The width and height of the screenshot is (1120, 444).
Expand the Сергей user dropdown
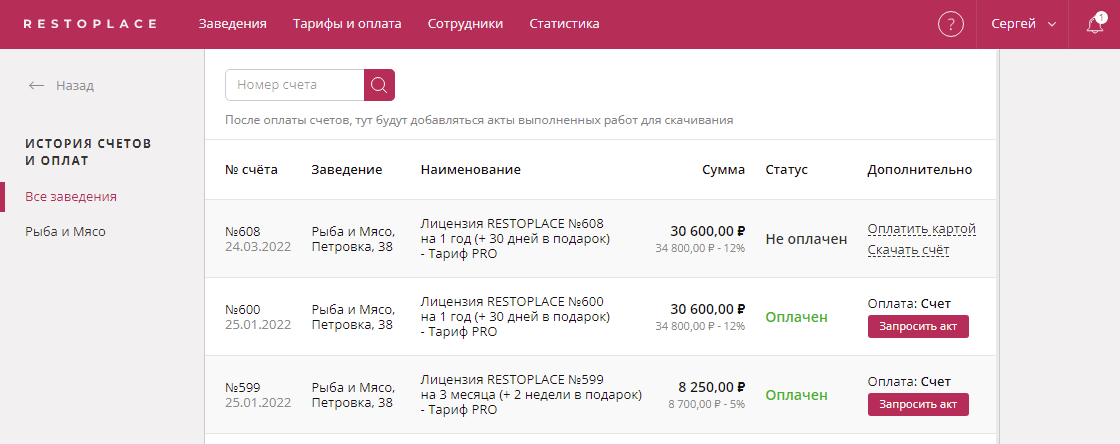(1022, 24)
